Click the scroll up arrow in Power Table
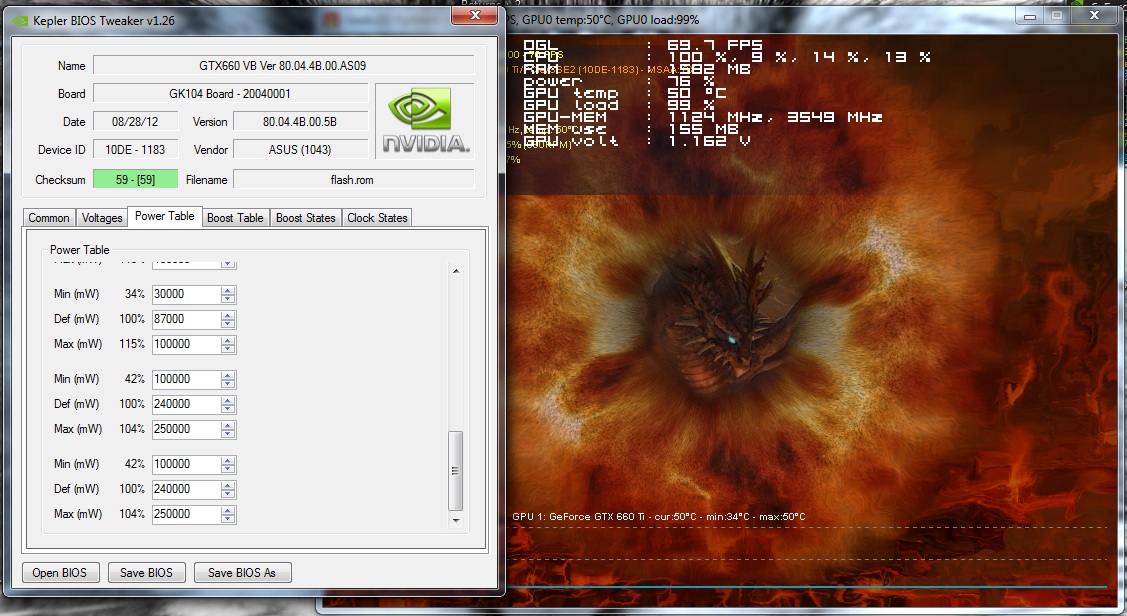Screen dimensions: 1127x616 pyautogui.click(x=456, y=271)
